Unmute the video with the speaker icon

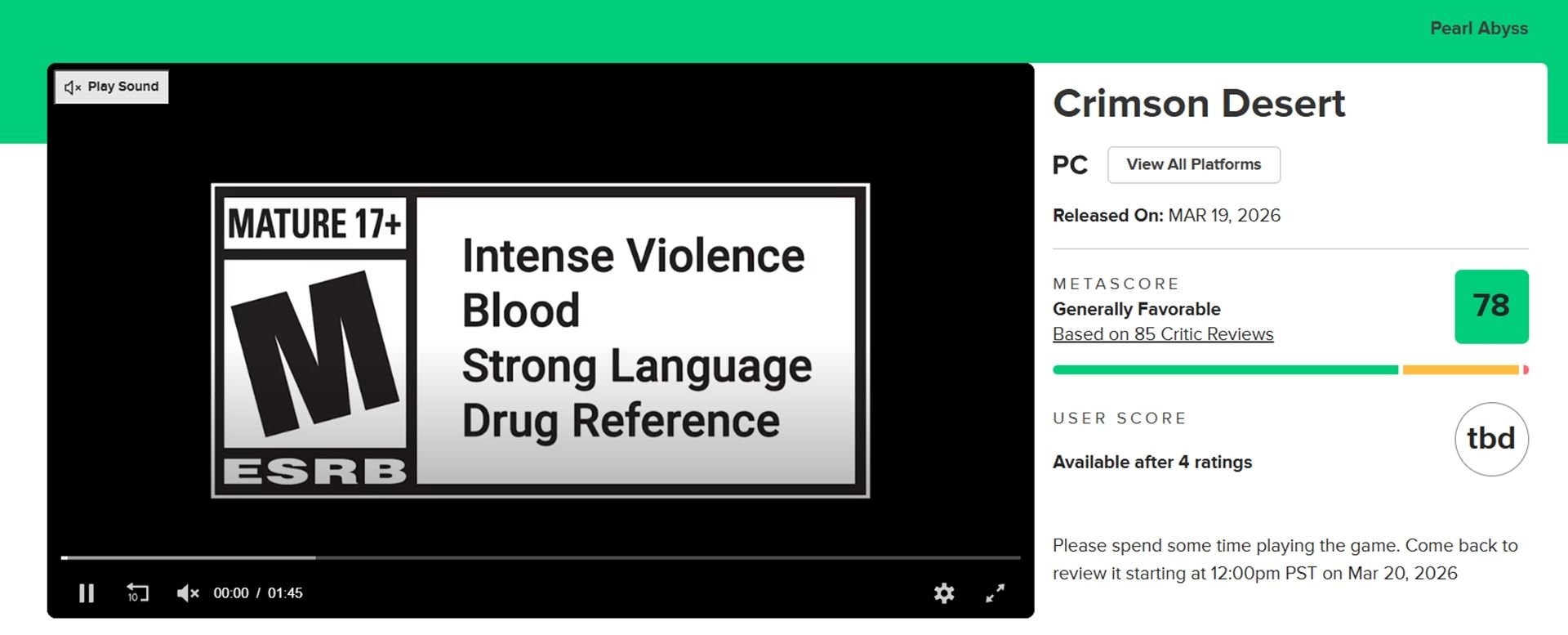click(187, 593)
